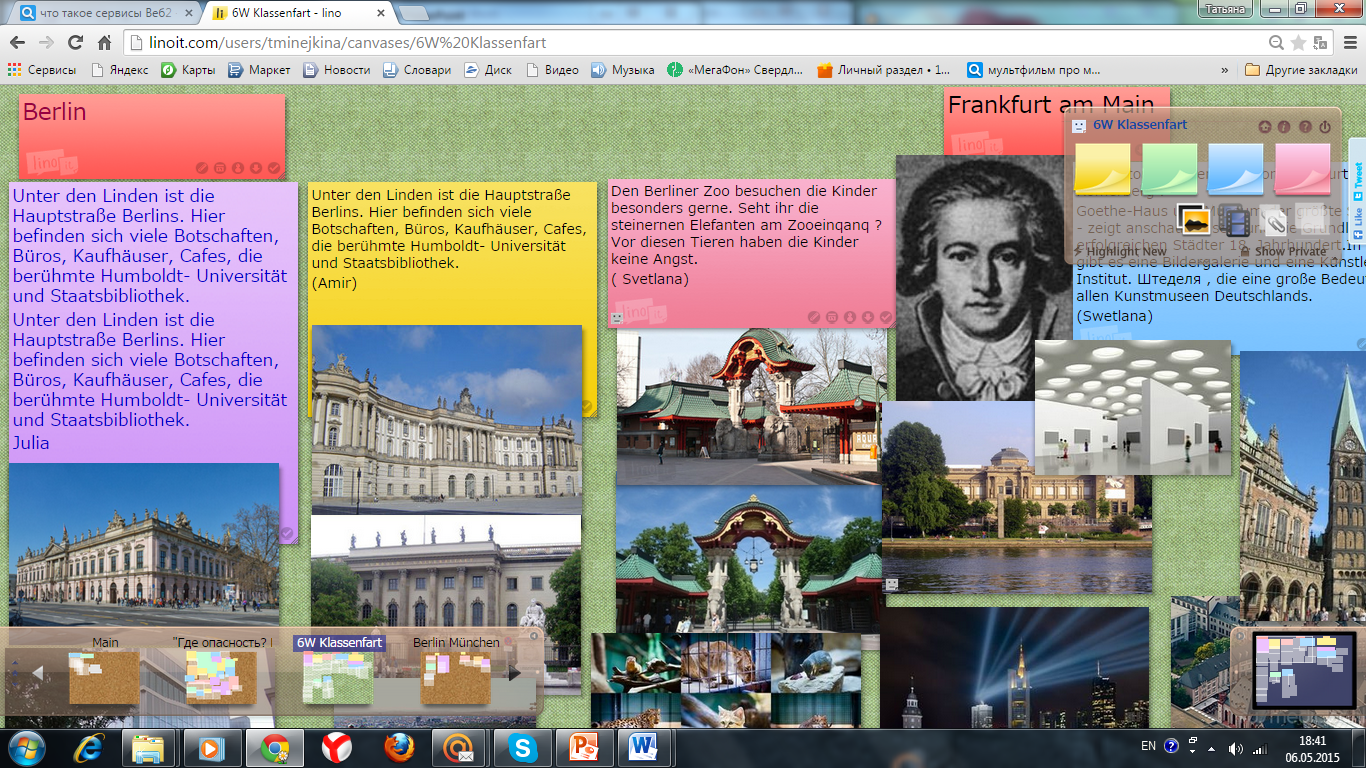Toggle Highlight New in lino palette
Screen dimensions: 1366x768
click(1119, 251)
